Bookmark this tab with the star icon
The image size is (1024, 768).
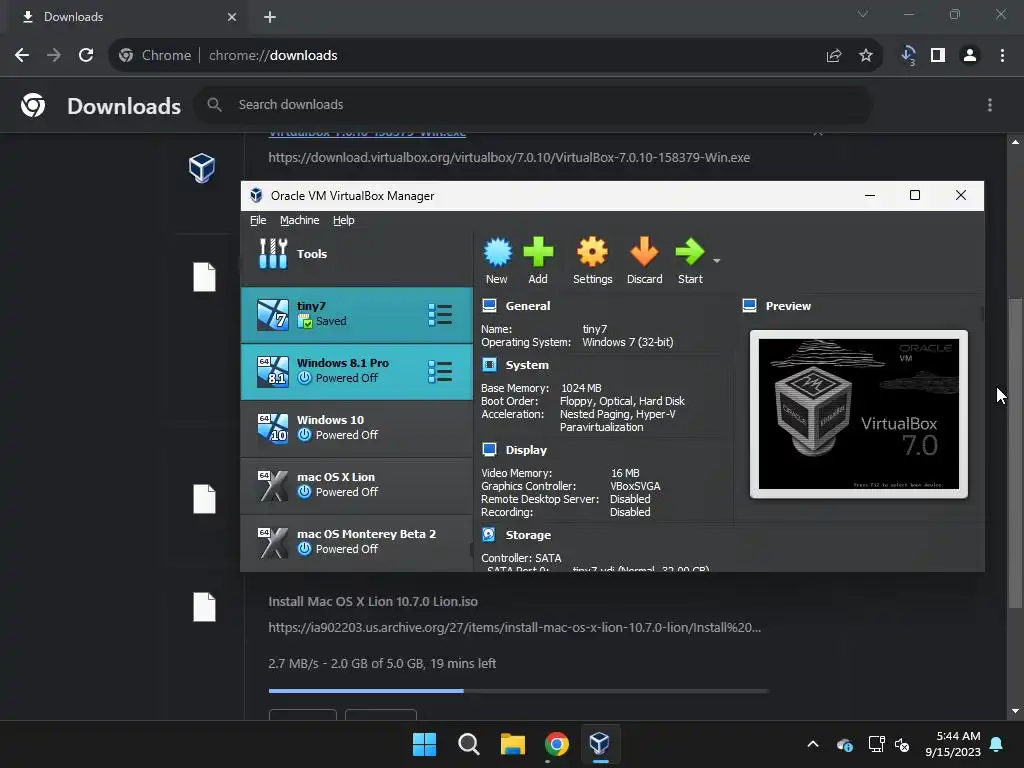[x=866, y=56]
